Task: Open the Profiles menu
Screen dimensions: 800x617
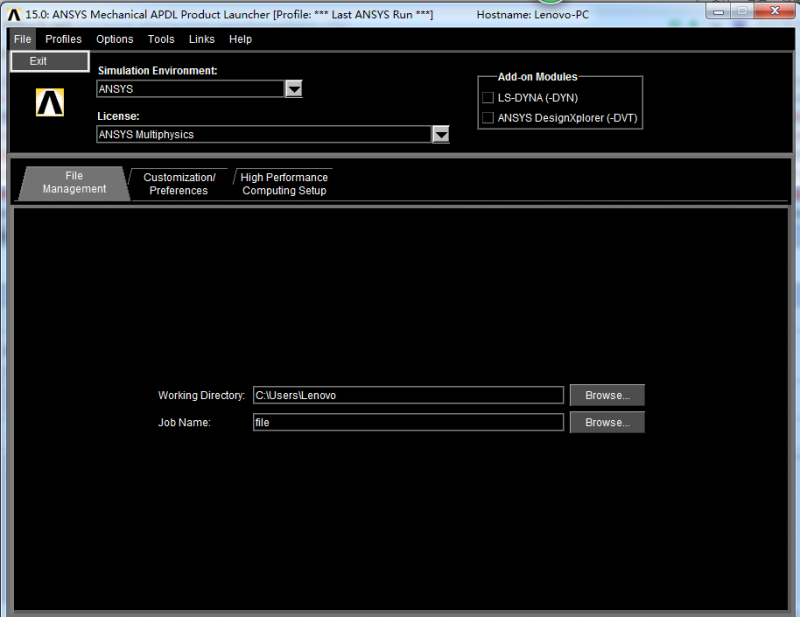Action: click(63, 39)
